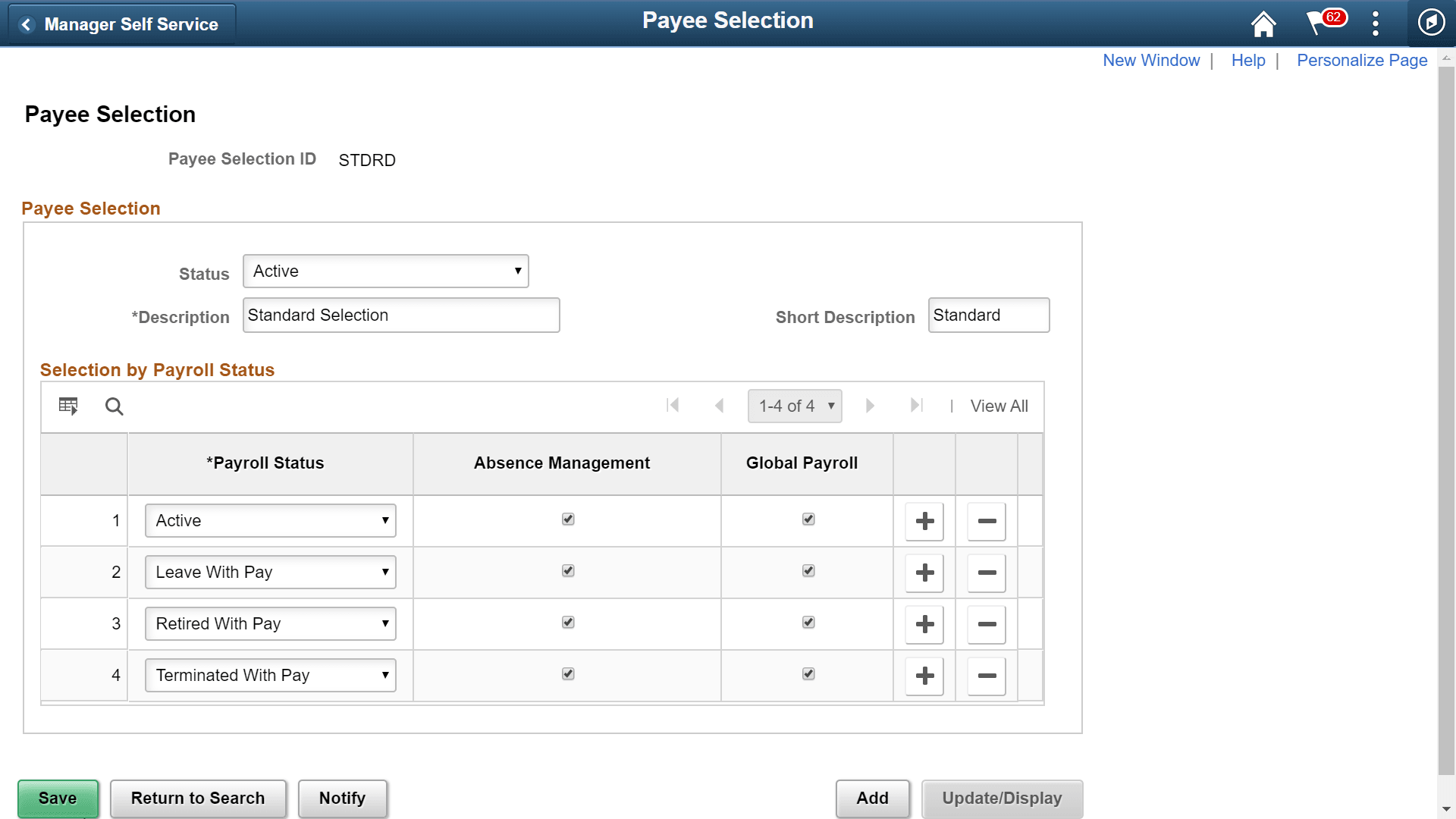Click the back chevron beside Manager Self Service
Screen dimensions: 1456x819
(x=27, y=24)
